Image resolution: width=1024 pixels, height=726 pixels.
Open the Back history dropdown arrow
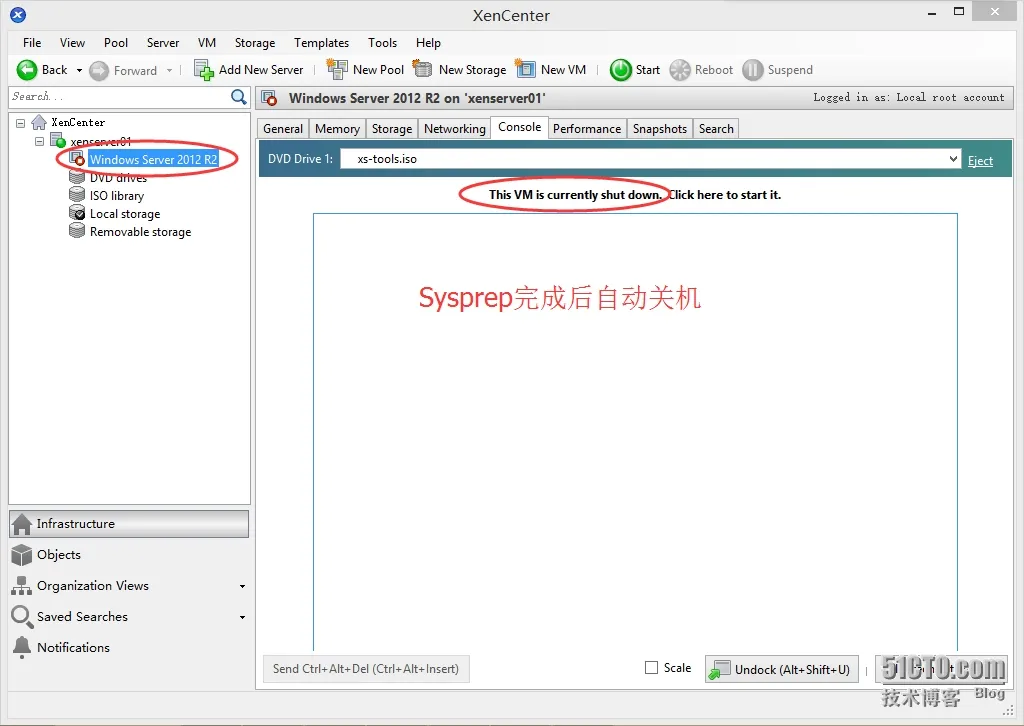80,71
